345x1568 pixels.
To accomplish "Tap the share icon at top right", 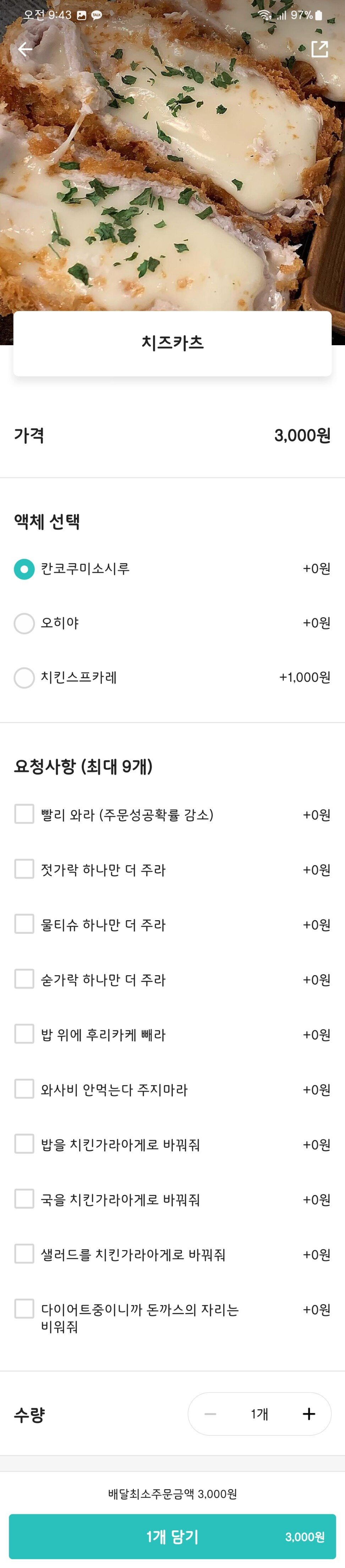I will 319,49.
